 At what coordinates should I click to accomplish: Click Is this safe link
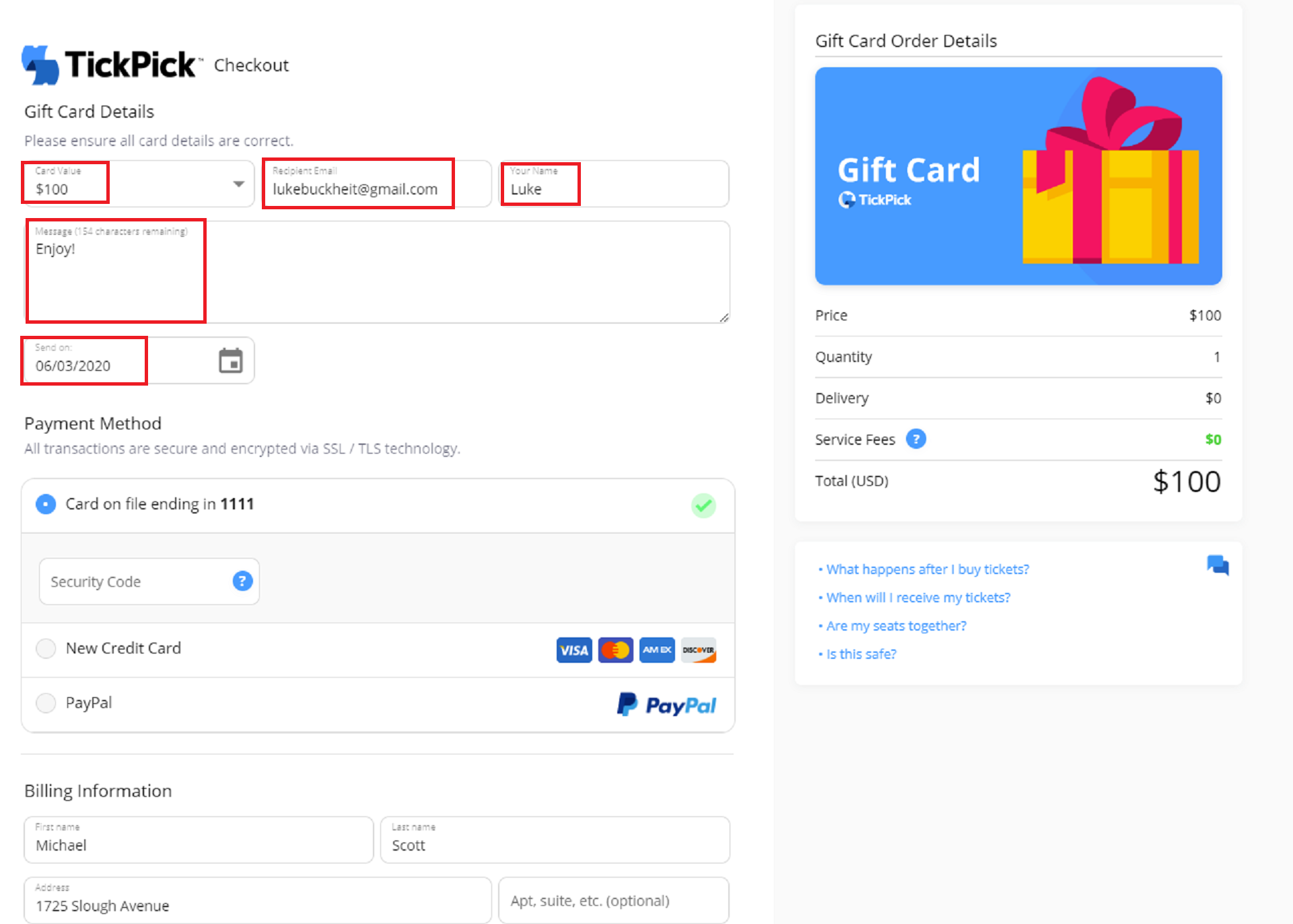[x=861, y=654]
